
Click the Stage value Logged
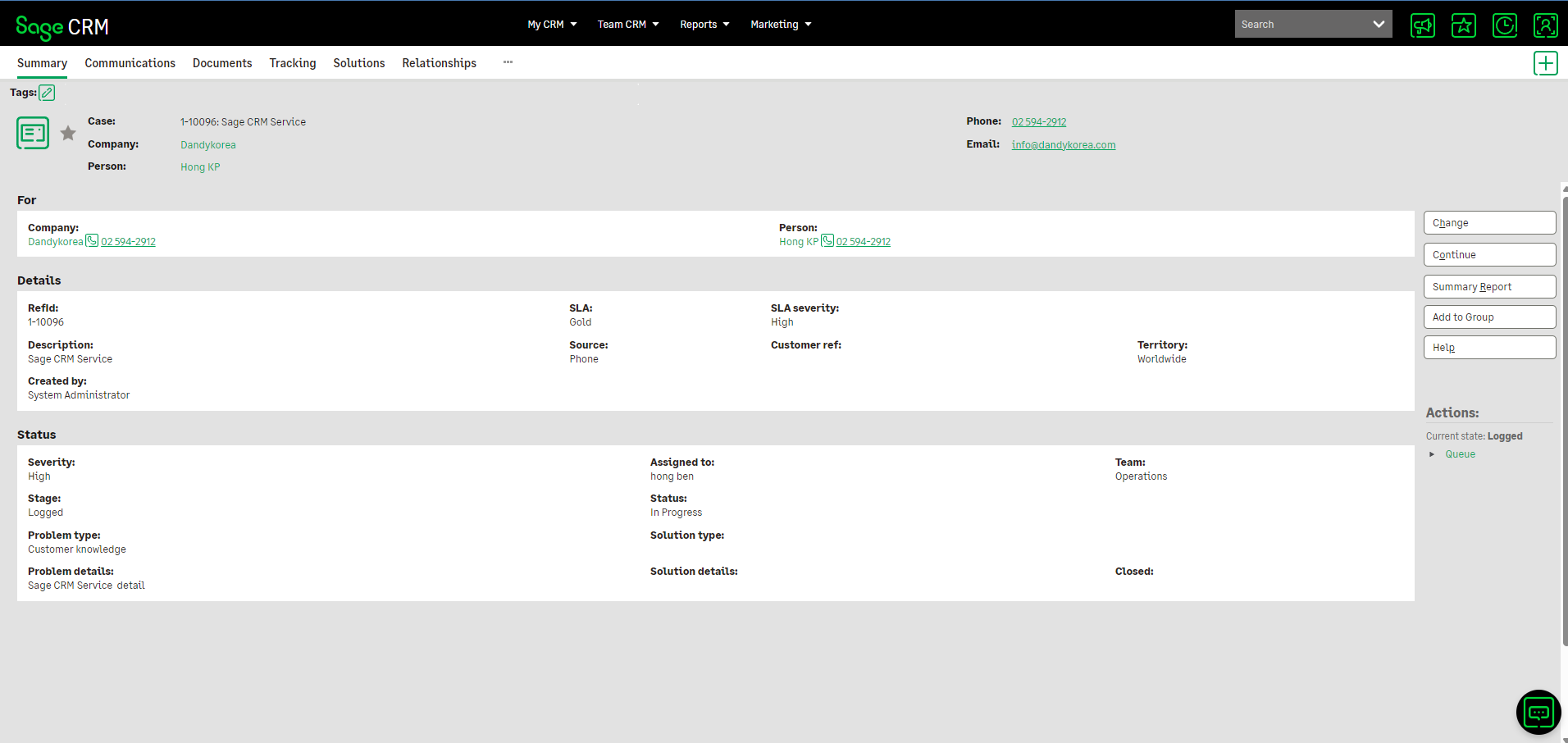tap(45, 513)
